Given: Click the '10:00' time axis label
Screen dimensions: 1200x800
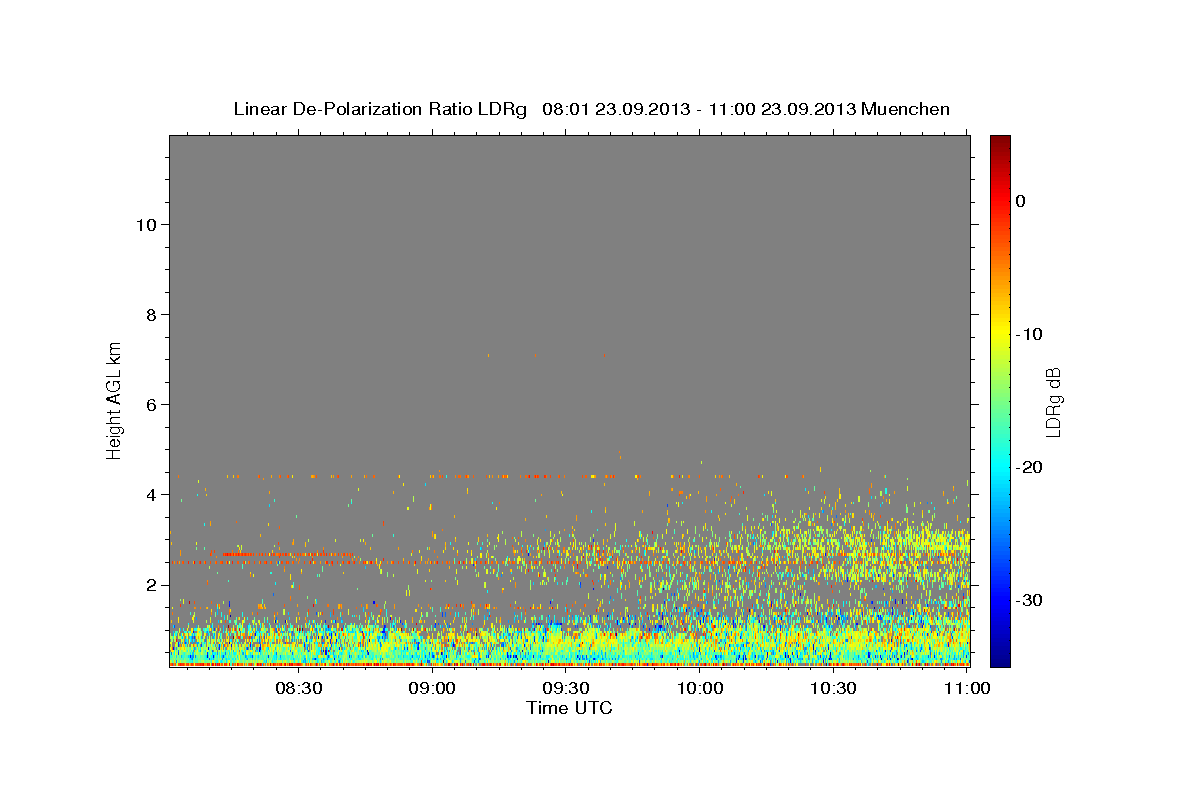Looking at the screenshot, I should click(x=700, y=688).
